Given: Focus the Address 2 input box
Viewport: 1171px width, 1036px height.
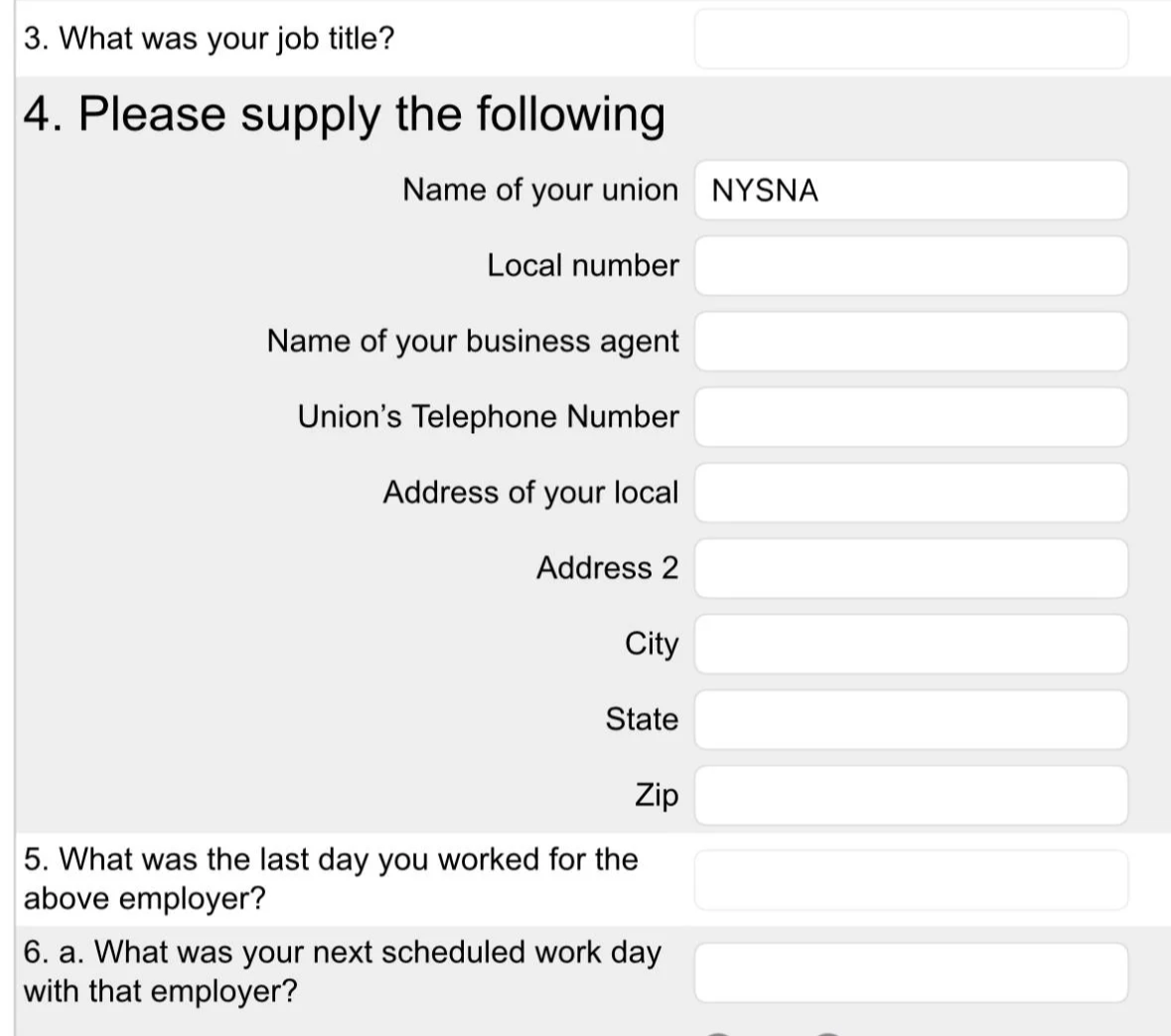Looking at the screenshot, I should click(x=911, y=568).
